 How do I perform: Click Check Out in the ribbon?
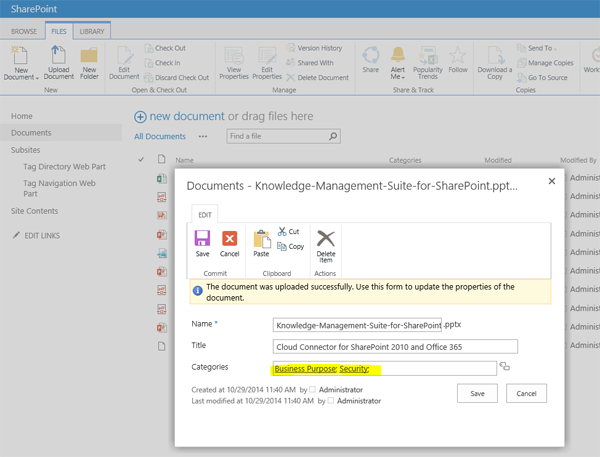165,48
